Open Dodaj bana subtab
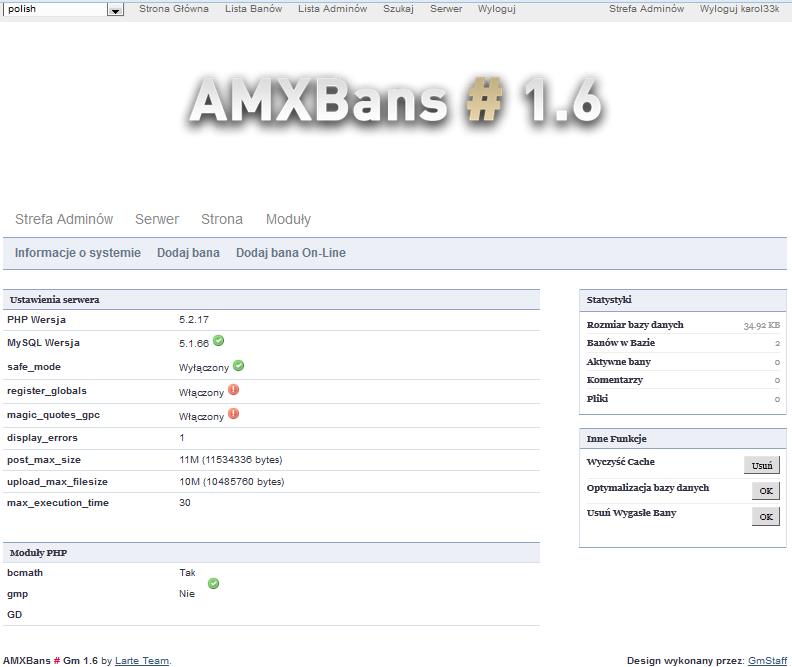 coord(188,253)
